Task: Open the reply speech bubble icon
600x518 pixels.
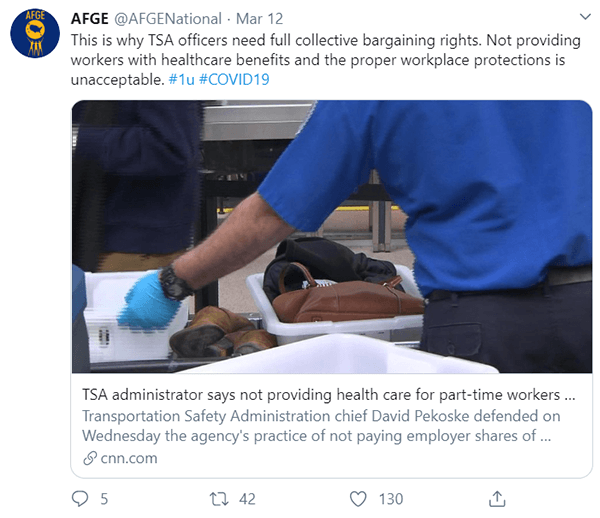Action: (x=80, y=499)
